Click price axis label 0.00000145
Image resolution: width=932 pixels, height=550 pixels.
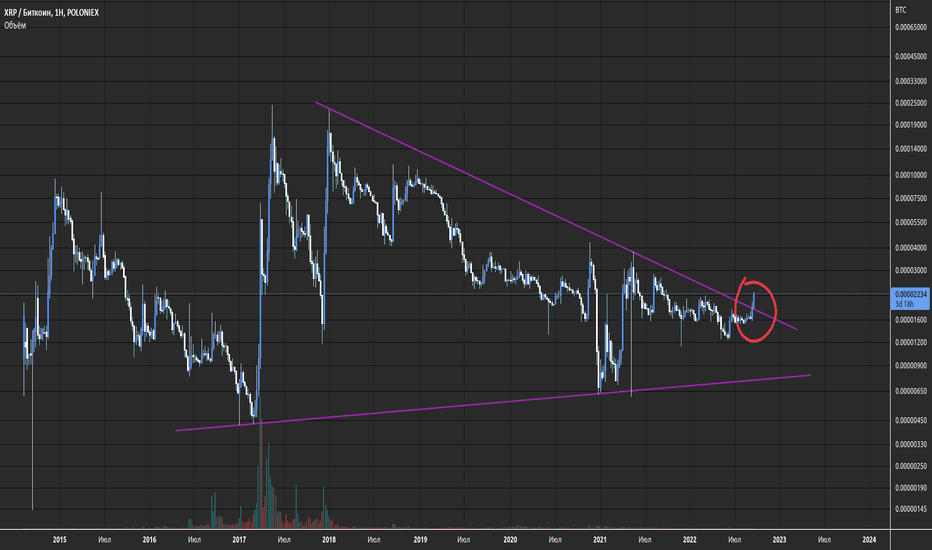(x=911, y=509)
